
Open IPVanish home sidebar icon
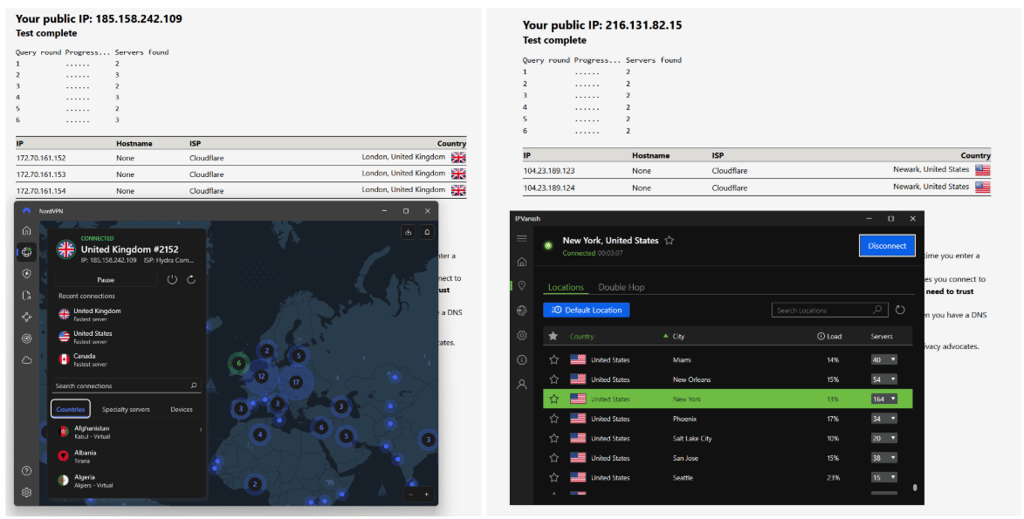coord(521,262)
